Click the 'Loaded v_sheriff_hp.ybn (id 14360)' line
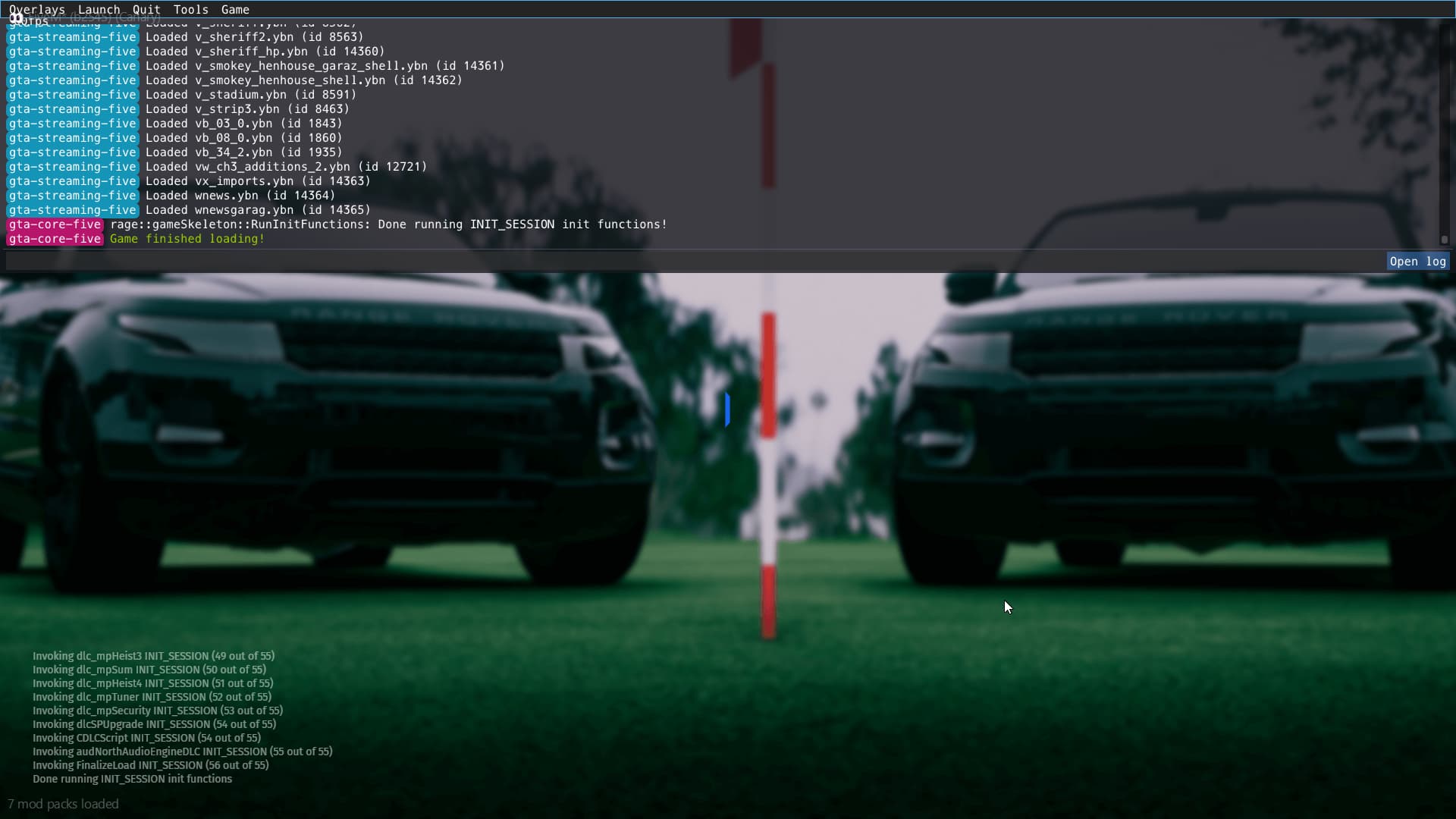This screenshot has width=1456, height=819. [265, 52]
